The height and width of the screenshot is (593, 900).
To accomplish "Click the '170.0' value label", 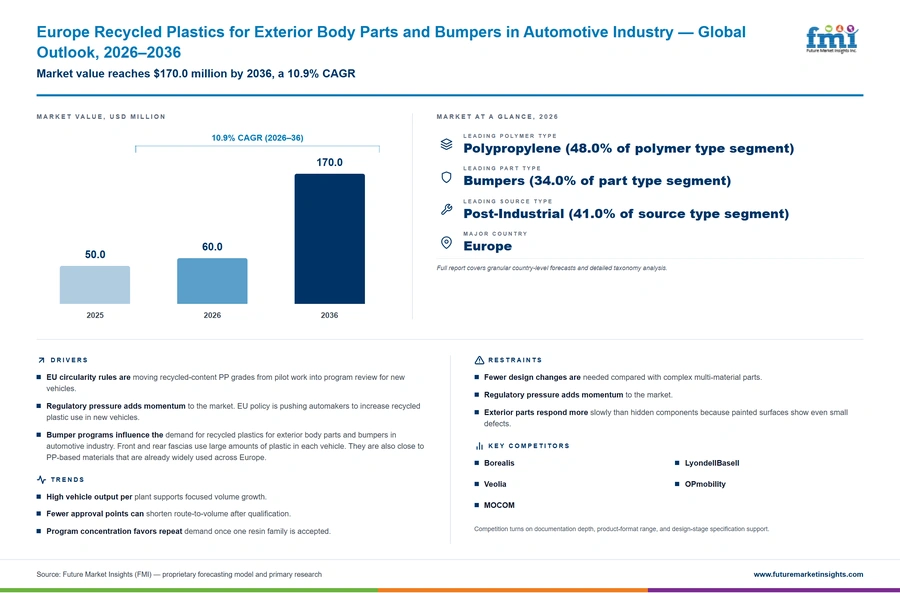I will [x=329, y=162].
